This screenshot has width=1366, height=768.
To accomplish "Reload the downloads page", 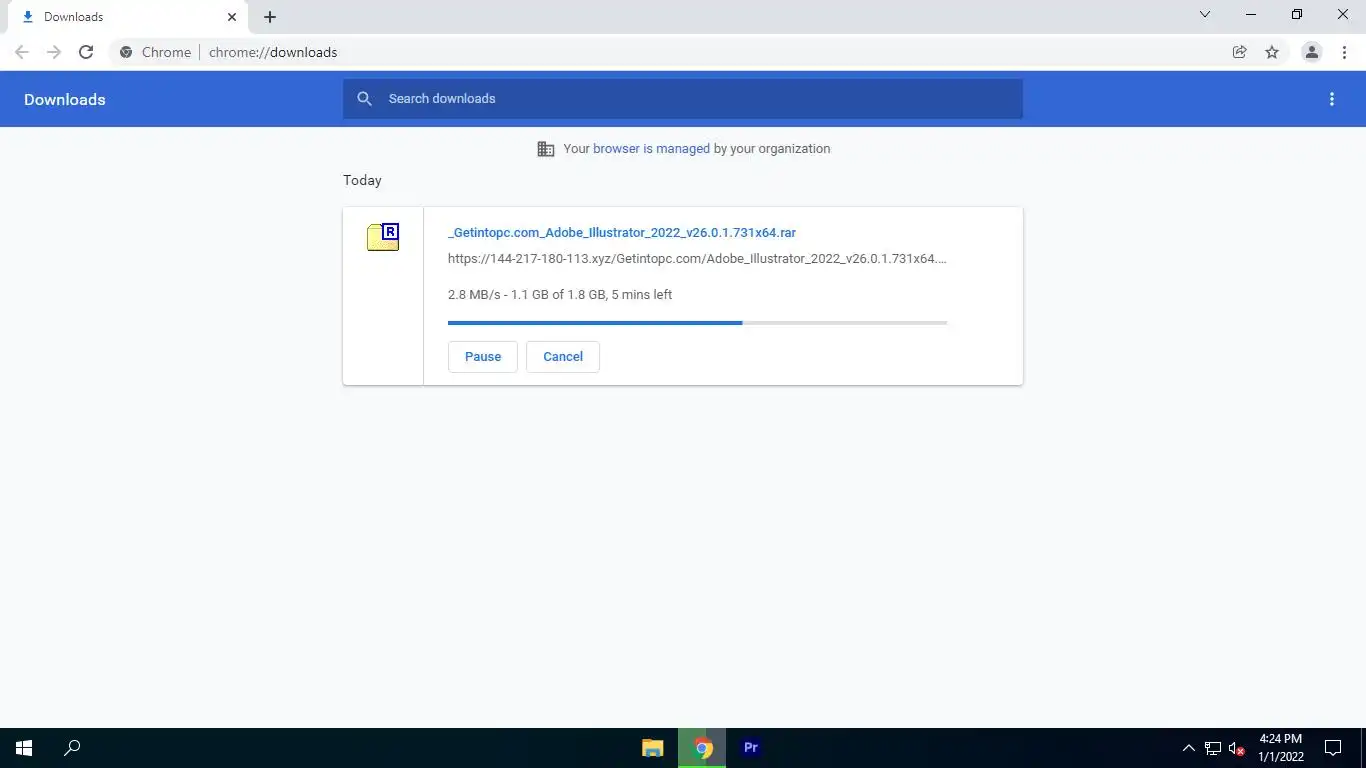I will [86, 52].
